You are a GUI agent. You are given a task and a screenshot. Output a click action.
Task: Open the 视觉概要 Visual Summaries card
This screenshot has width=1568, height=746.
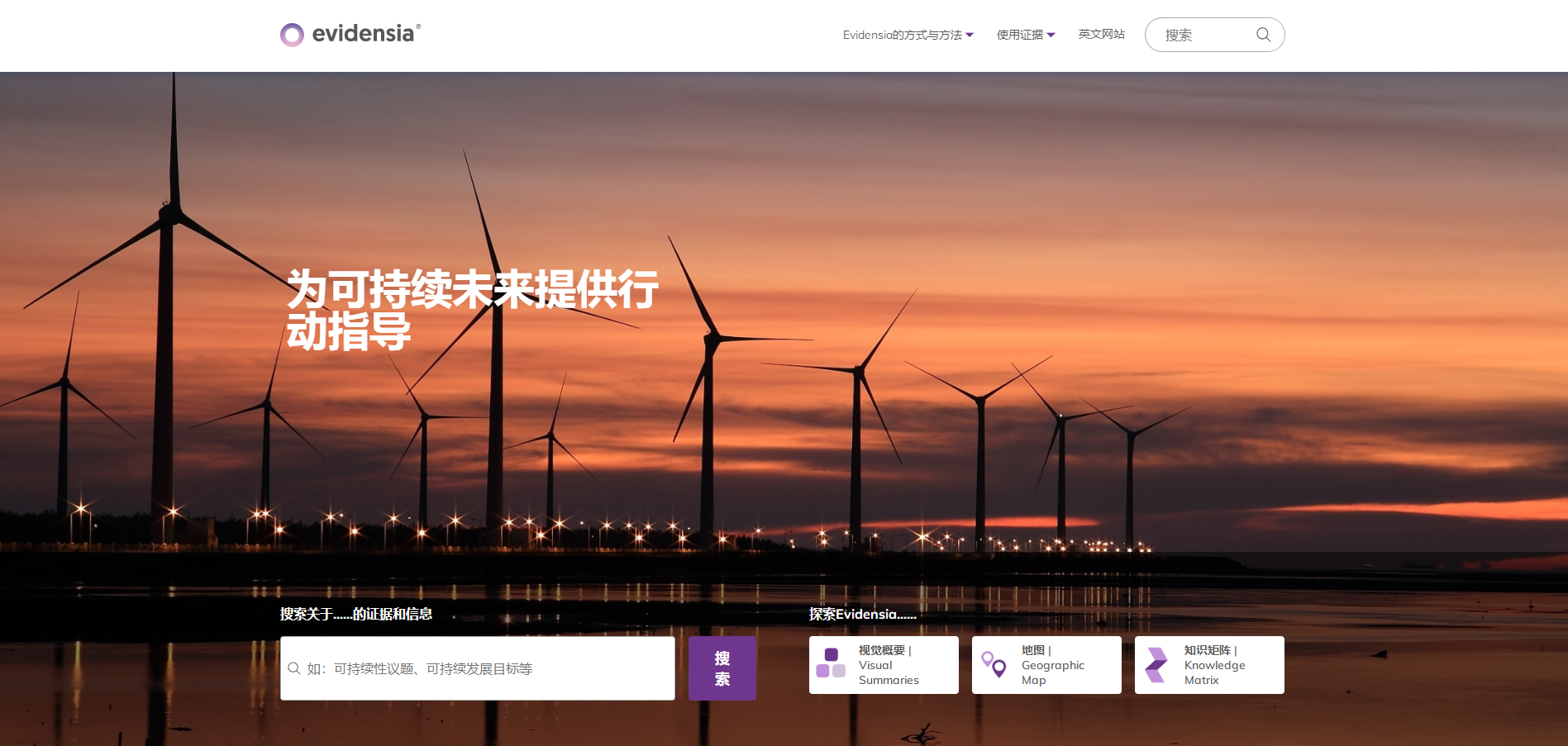pos(884,665)
